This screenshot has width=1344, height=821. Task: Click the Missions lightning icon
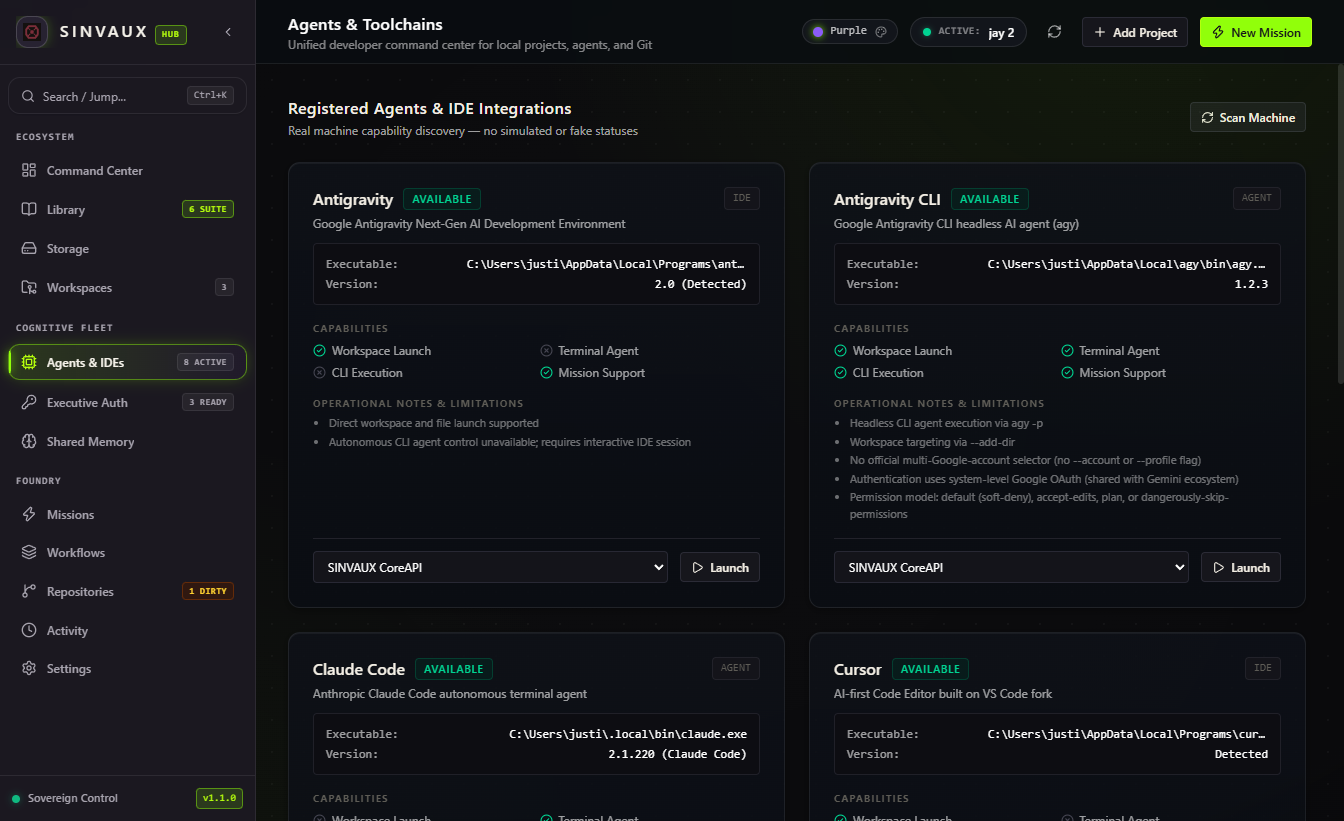pos(29,515)
